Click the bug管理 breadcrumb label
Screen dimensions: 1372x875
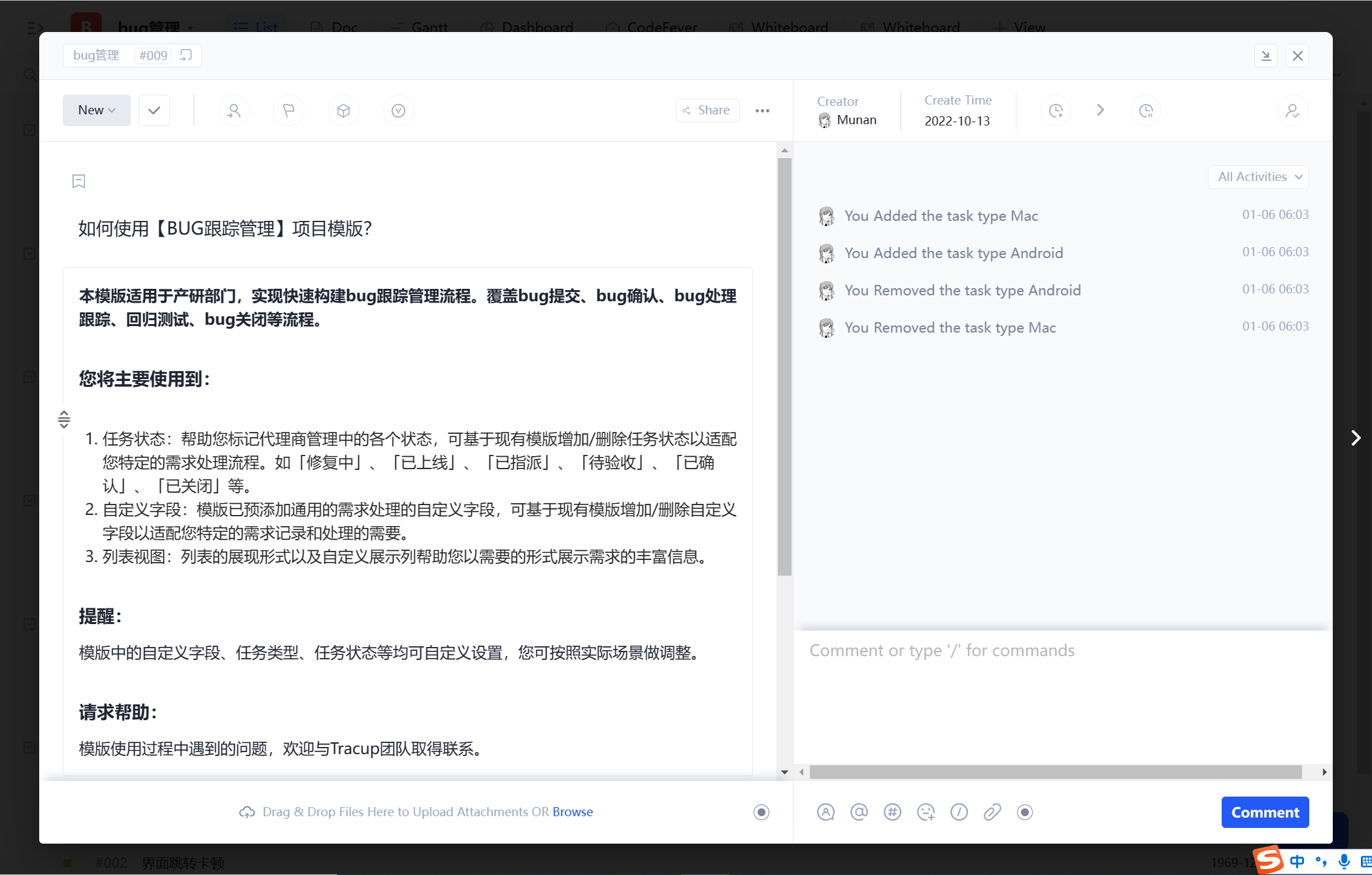(x=96, y=56)
